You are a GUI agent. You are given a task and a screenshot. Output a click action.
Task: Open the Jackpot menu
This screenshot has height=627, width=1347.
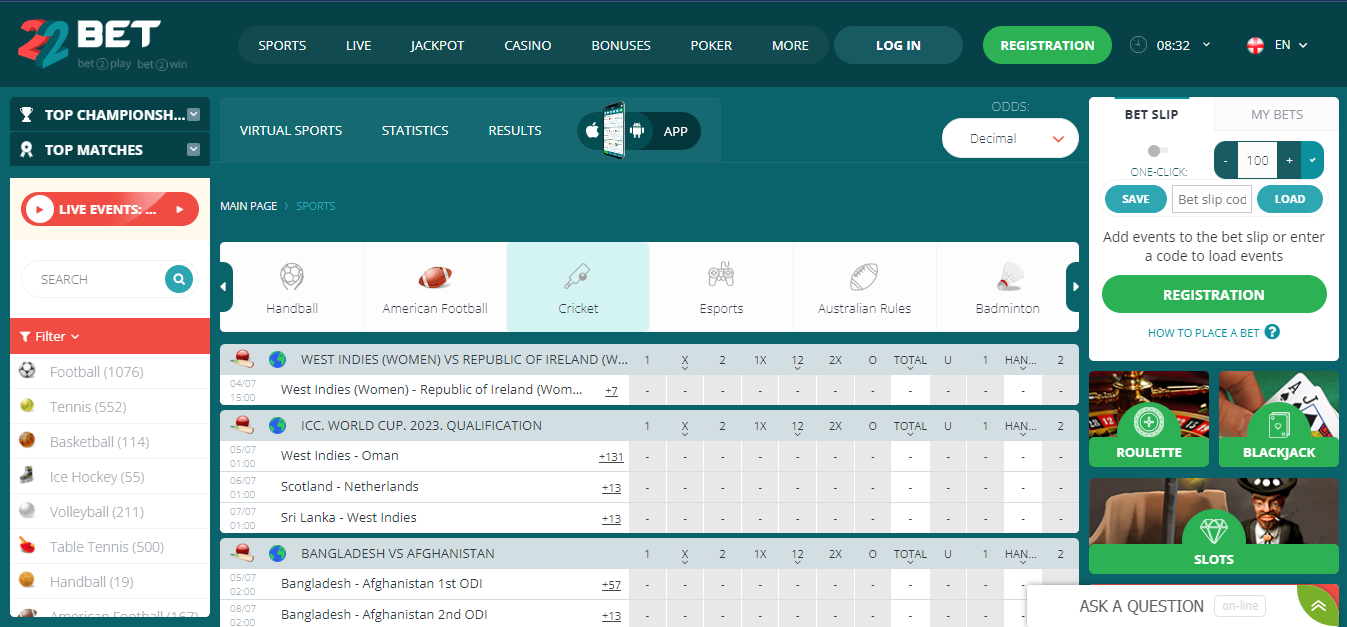click(438, 45)
